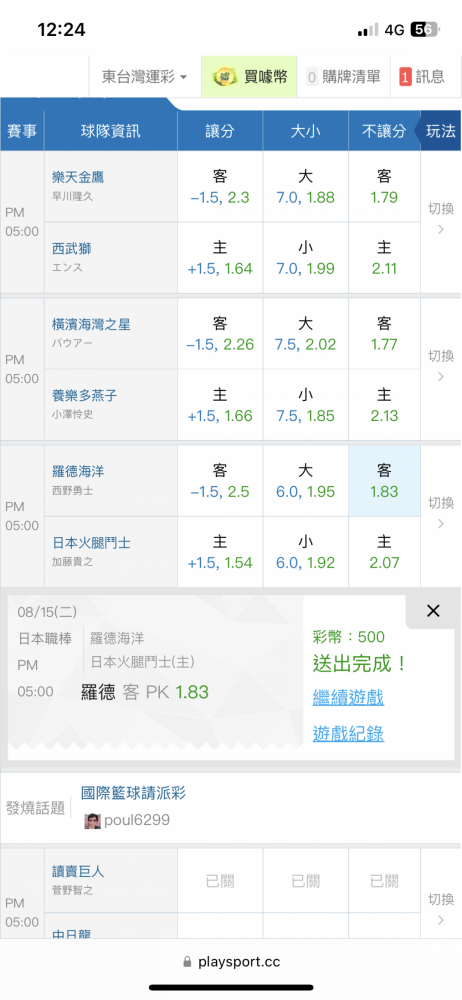Close the bet confirmation slip
The image size is (462, 1000).
(433, 611)
